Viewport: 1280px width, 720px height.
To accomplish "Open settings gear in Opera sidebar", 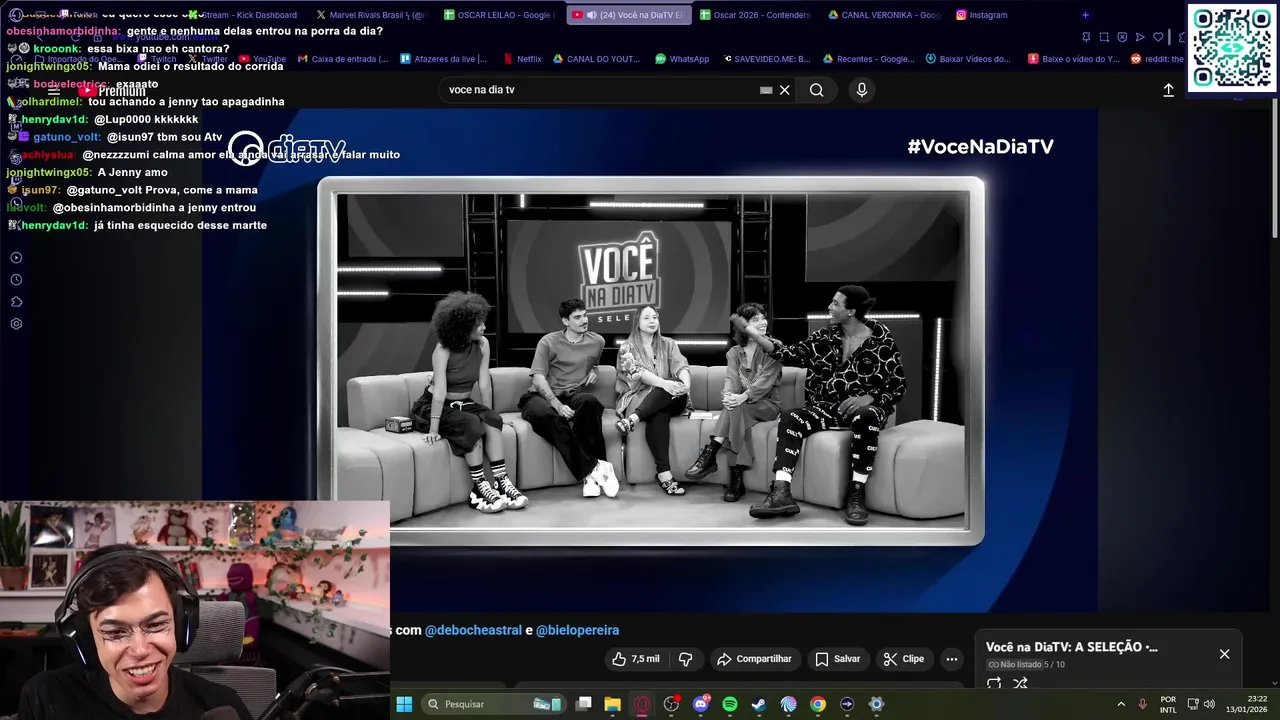I will [x=16, y=324].
